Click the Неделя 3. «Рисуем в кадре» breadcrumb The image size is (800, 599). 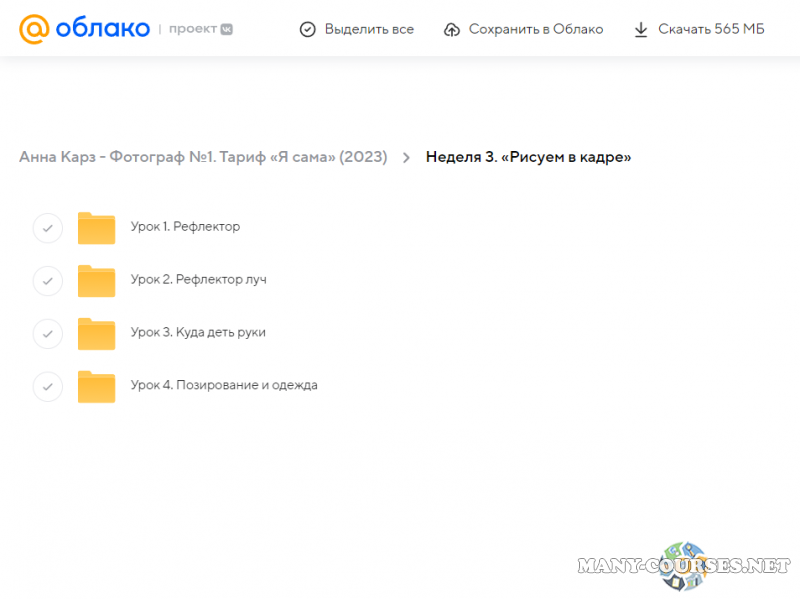(x=528, y=157)
